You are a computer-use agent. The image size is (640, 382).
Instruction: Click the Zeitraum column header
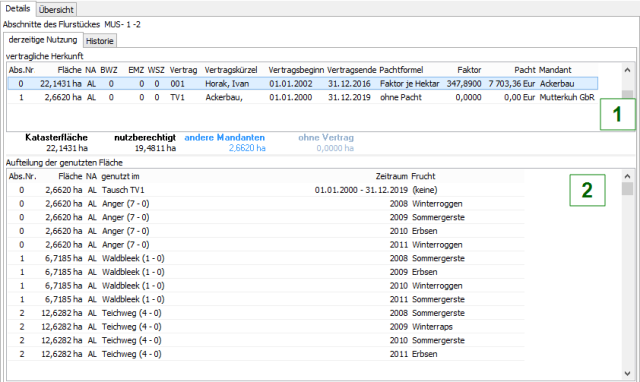[391, 176]
